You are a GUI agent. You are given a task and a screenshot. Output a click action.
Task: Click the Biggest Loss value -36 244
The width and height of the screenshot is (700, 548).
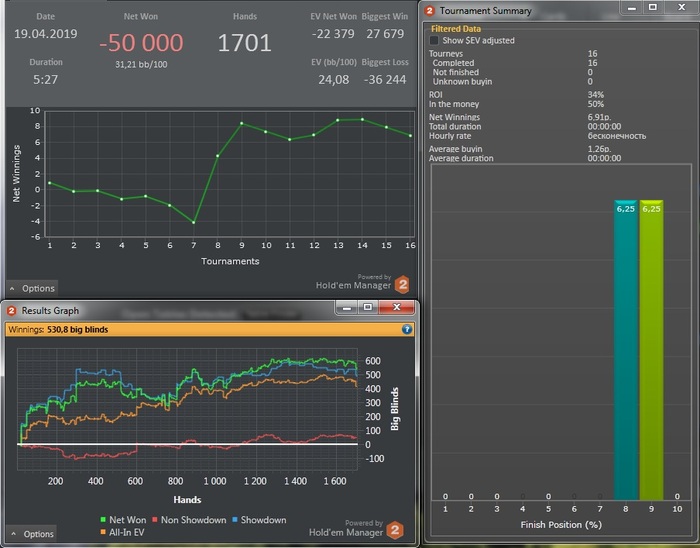coord(385,79)
